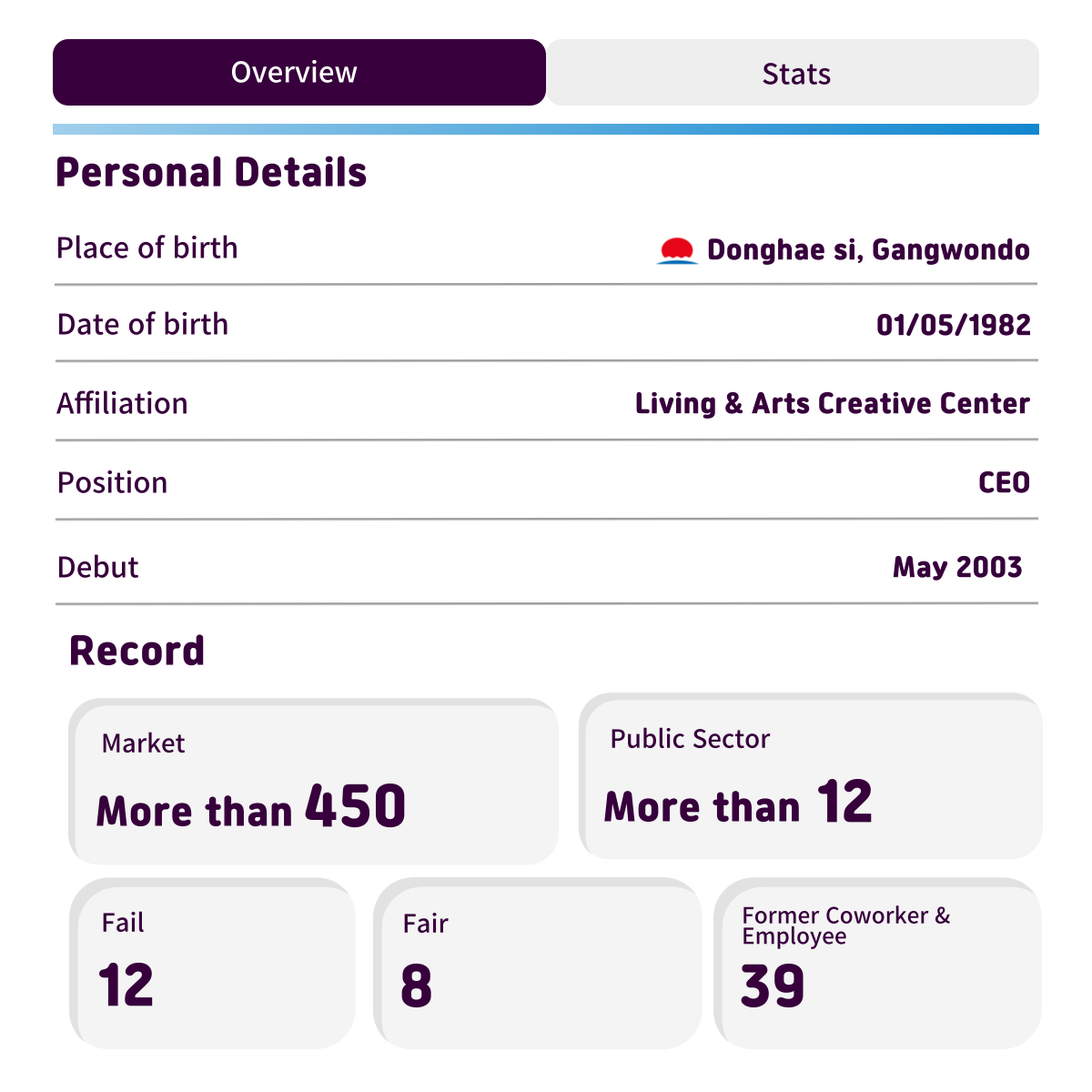Image resolution: width=1092 pixels, height=1092 pixels.
Task: Click the Donghae si, Gangwondo birthplace text
Action: pos(868,250)
